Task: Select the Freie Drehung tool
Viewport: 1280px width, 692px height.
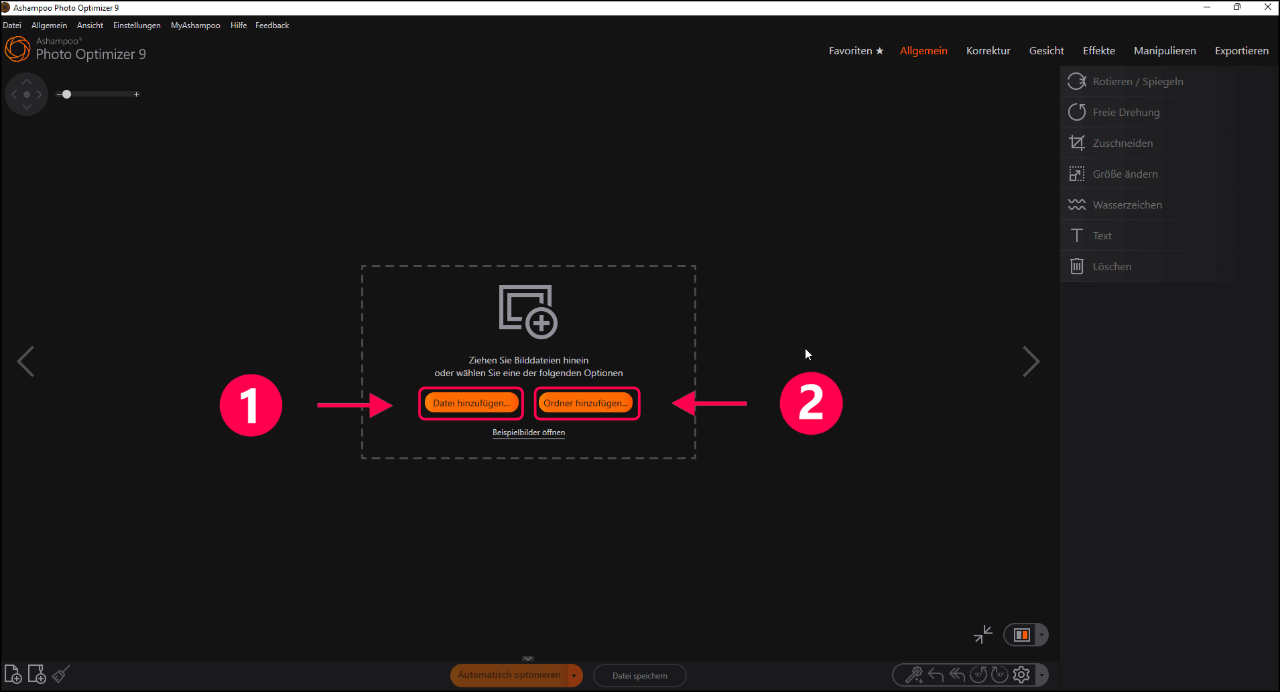Action: tap(1160, 113)
